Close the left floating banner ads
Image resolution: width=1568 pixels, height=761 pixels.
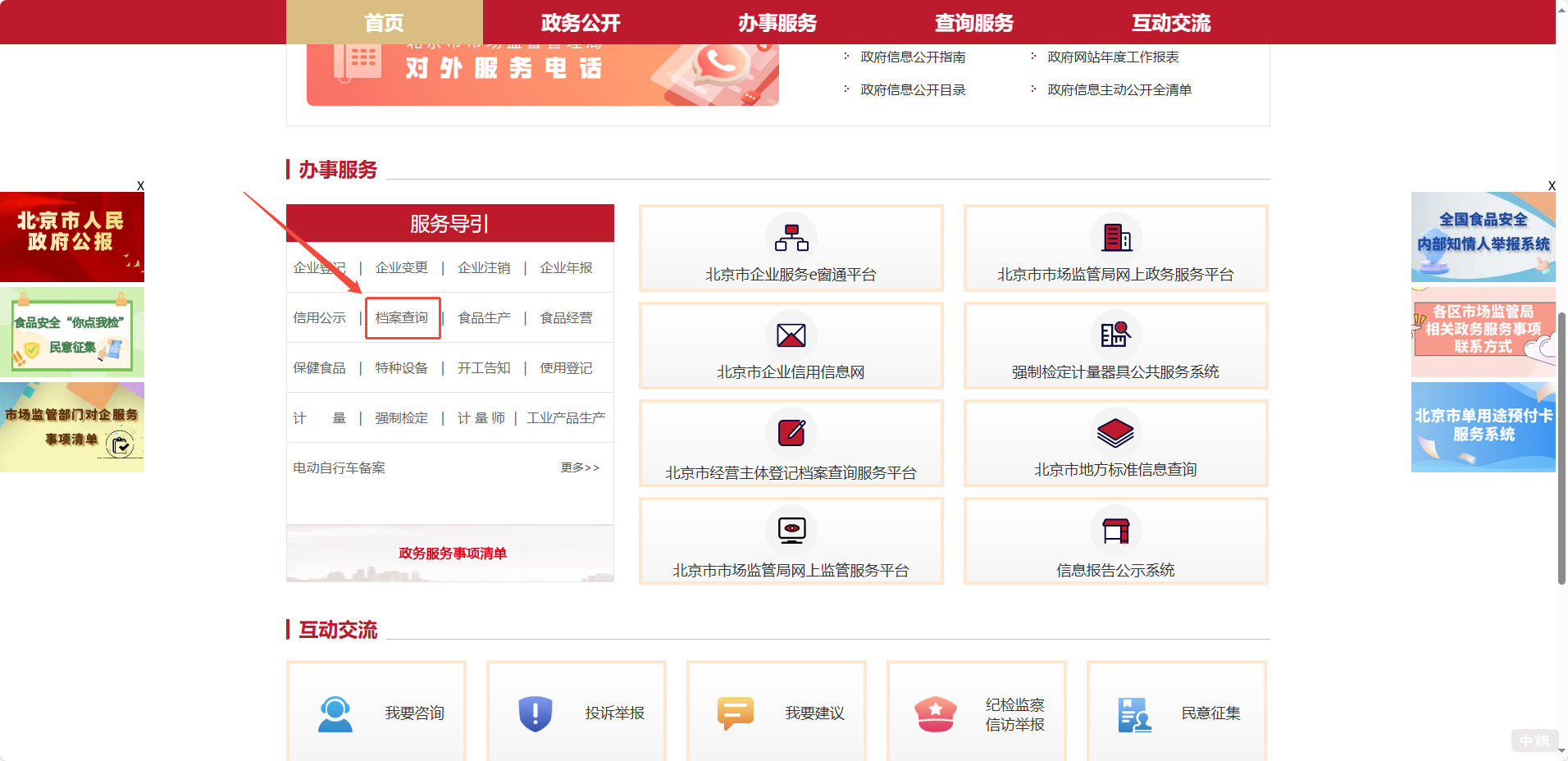point(140,186)
